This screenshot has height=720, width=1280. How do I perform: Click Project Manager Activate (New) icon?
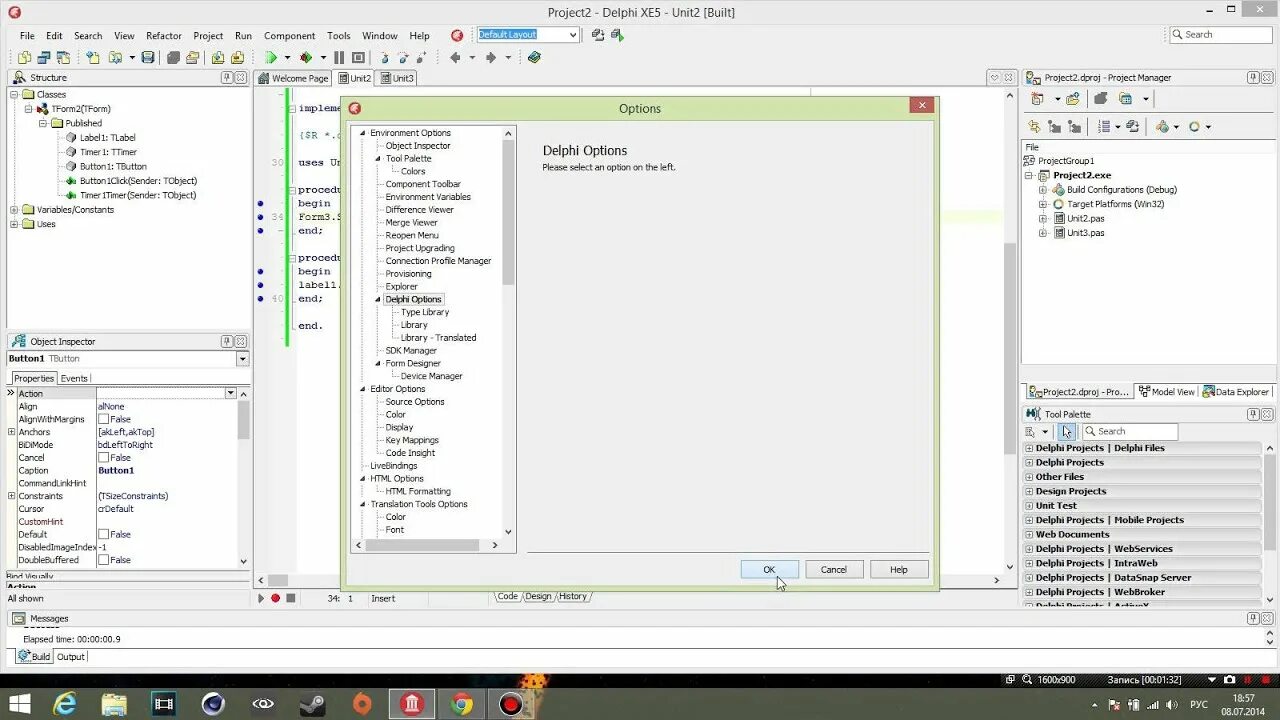(x=1037, y=99)
